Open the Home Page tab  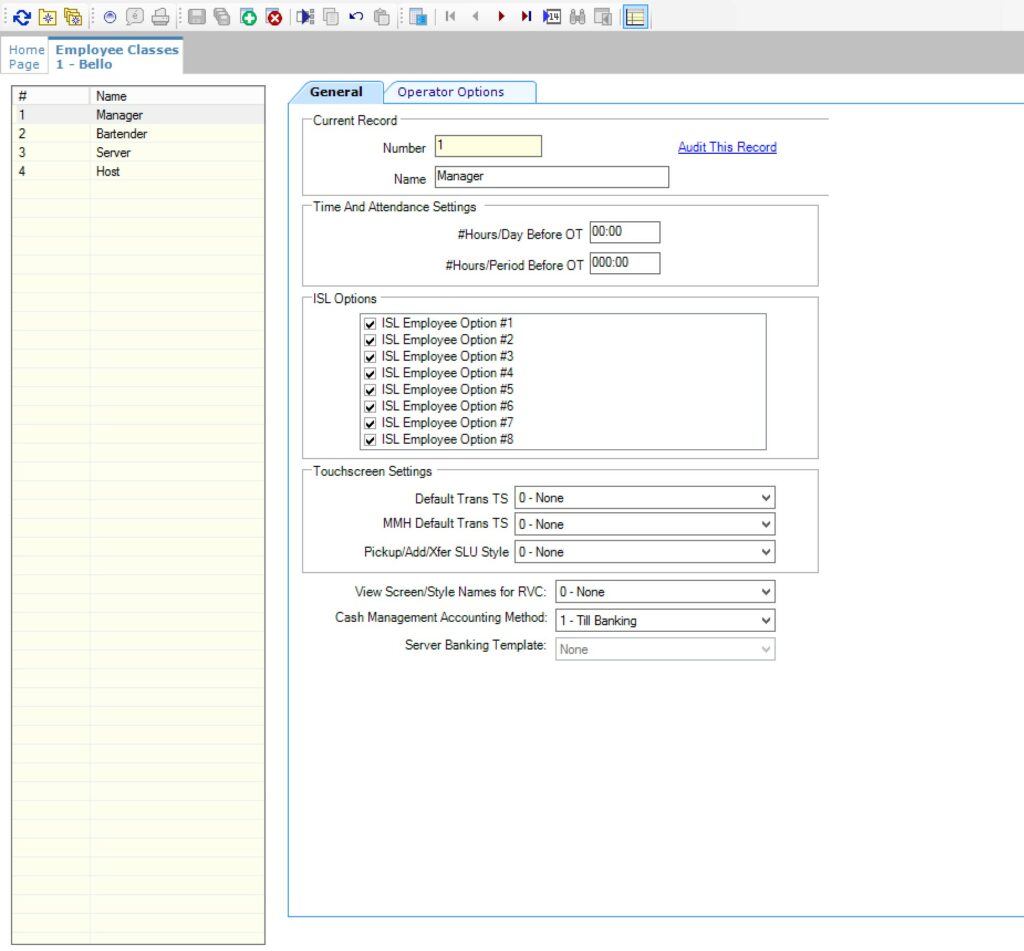coord(26,57)
